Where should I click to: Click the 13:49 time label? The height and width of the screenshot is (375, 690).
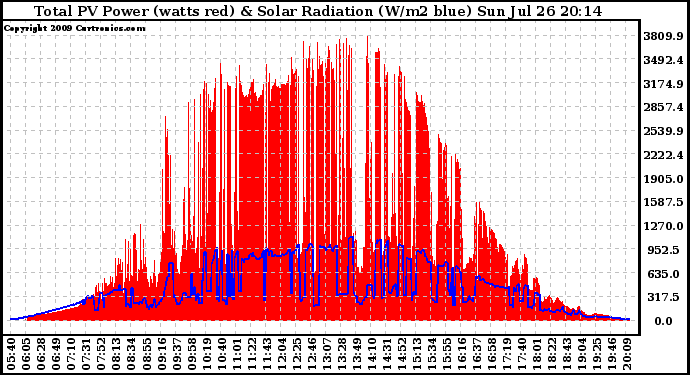click(356, 354)
